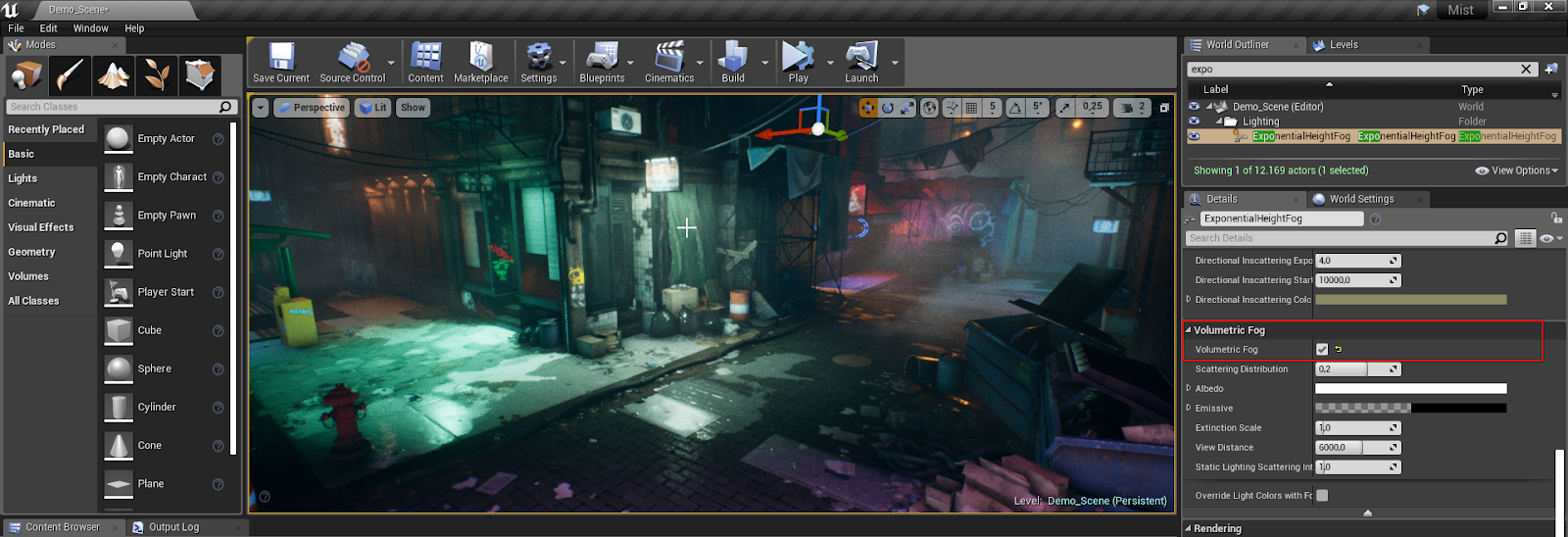The width and height of the screenshot is (1568, 537).
Task: Toggle scale snapping in viewport toolbar
Action: click(x=1065, y=108)
